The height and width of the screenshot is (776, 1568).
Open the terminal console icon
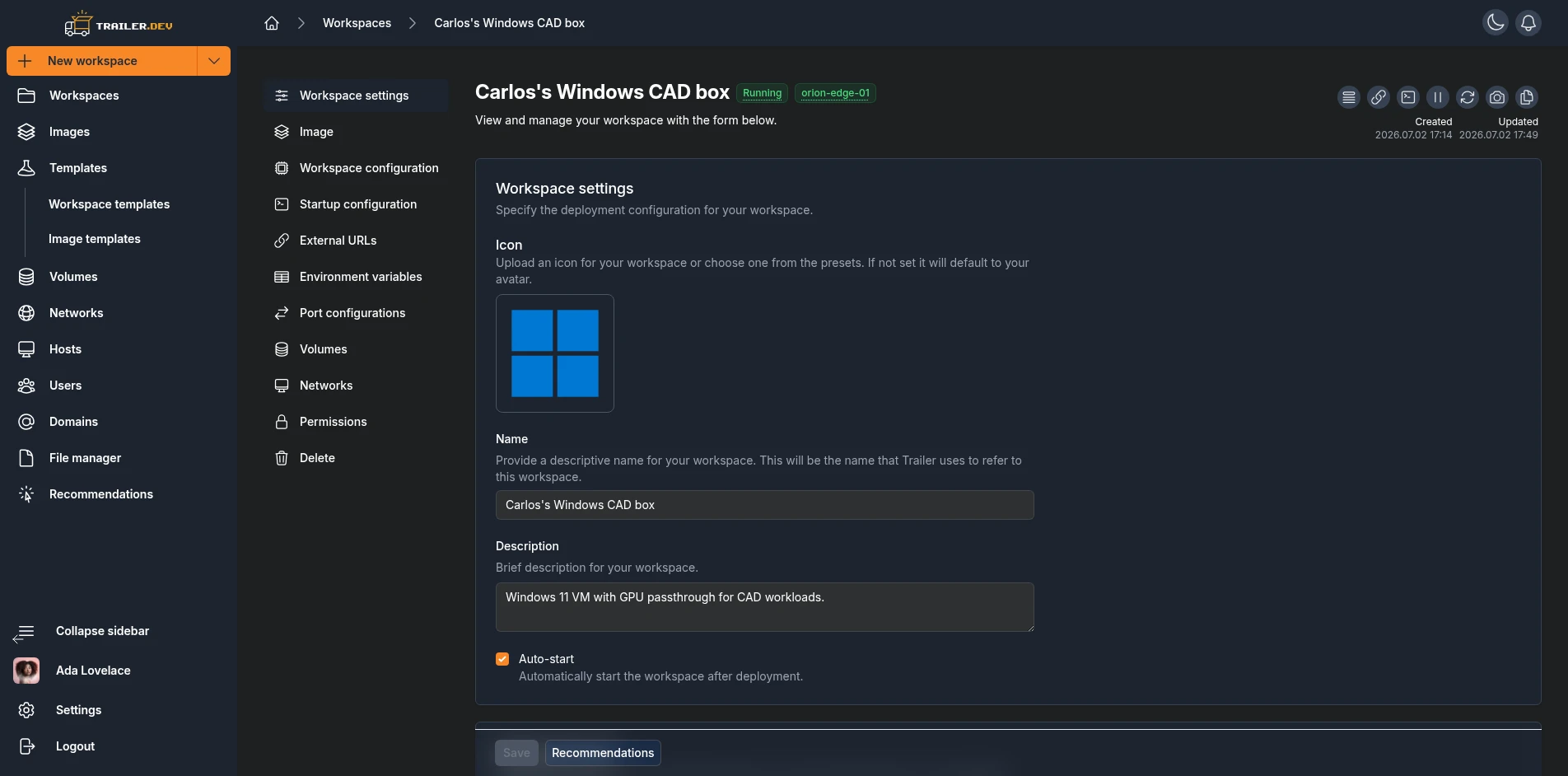(1408, 97)
